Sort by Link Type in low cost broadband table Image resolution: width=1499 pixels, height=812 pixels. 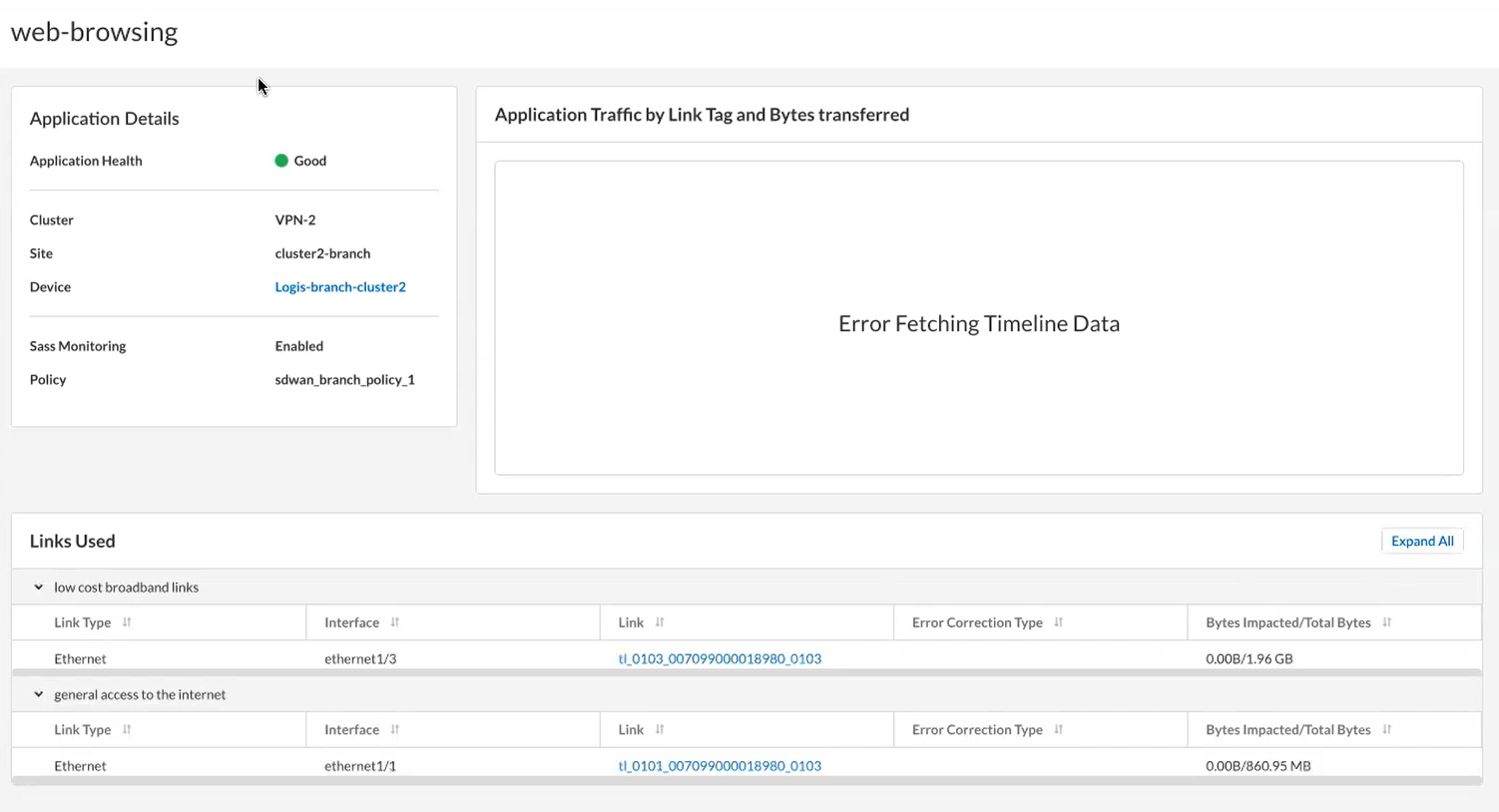click(127, 622)
